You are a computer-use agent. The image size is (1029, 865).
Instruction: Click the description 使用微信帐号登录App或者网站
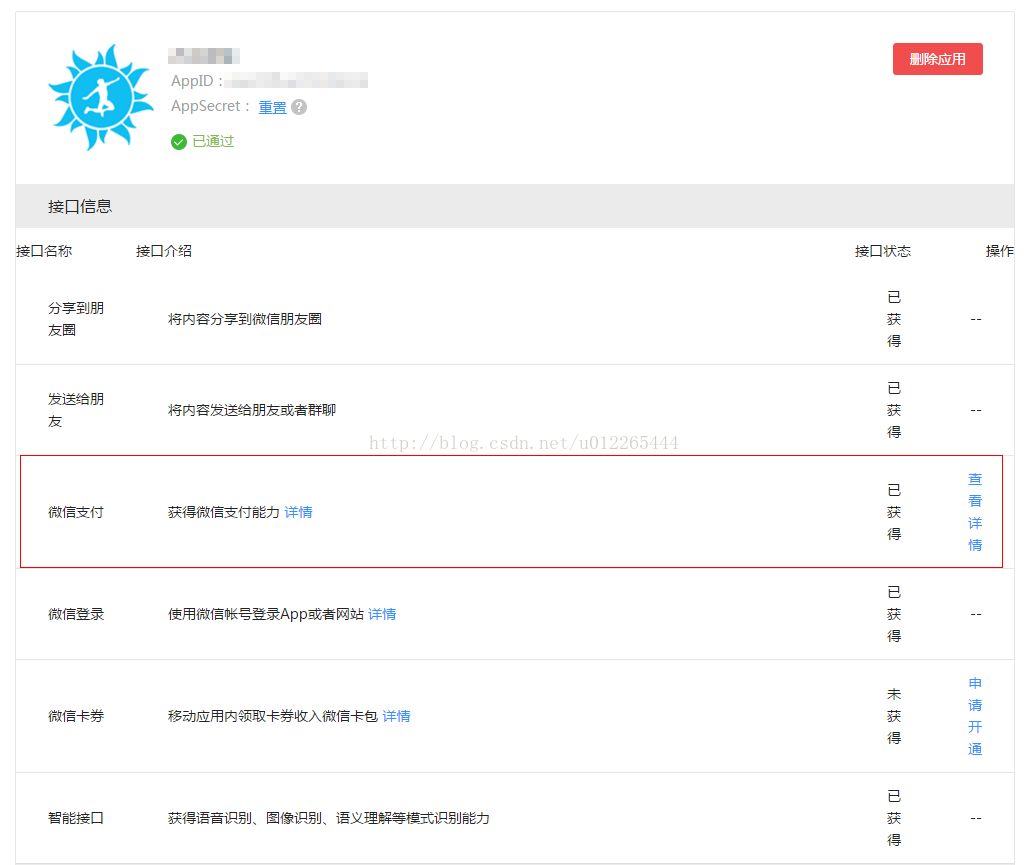point(266,614)
